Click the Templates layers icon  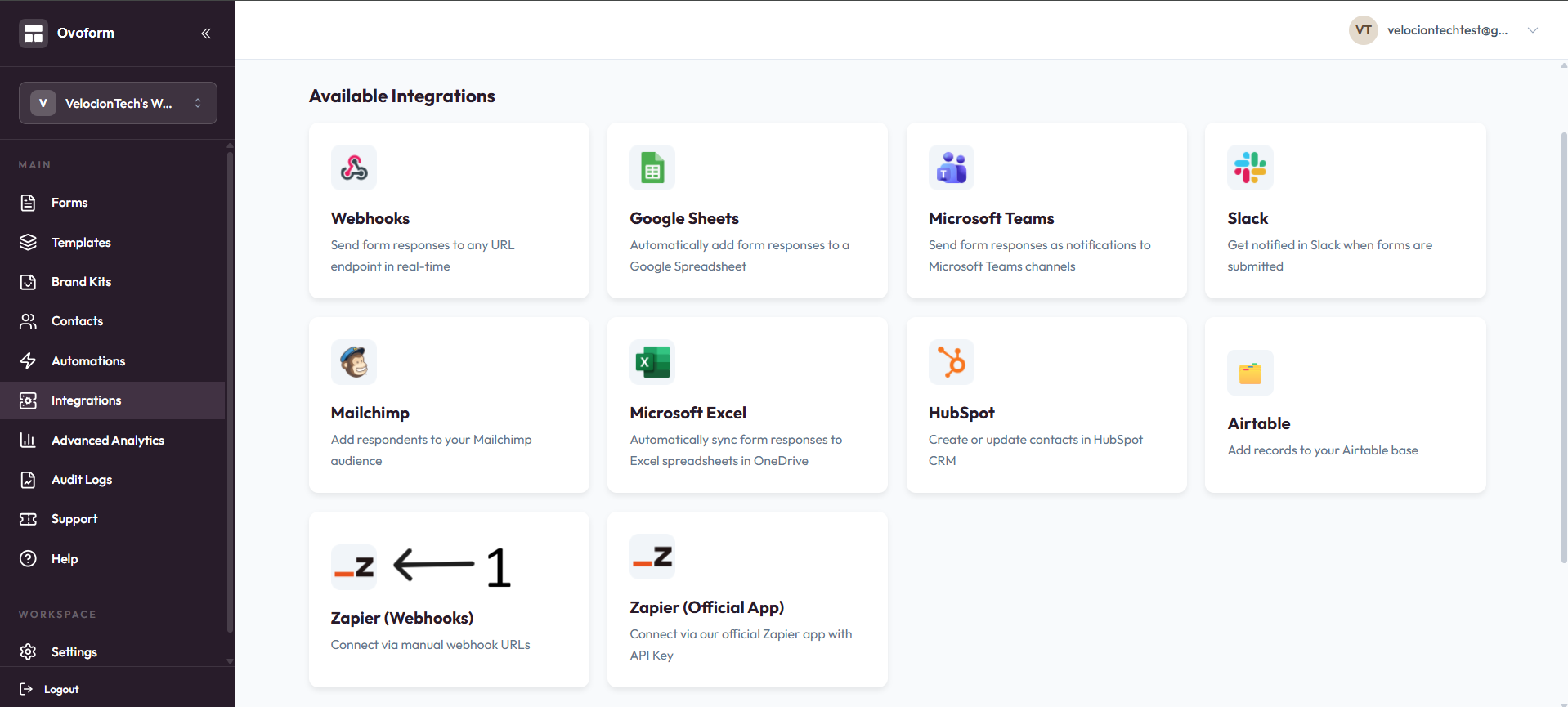28,243
